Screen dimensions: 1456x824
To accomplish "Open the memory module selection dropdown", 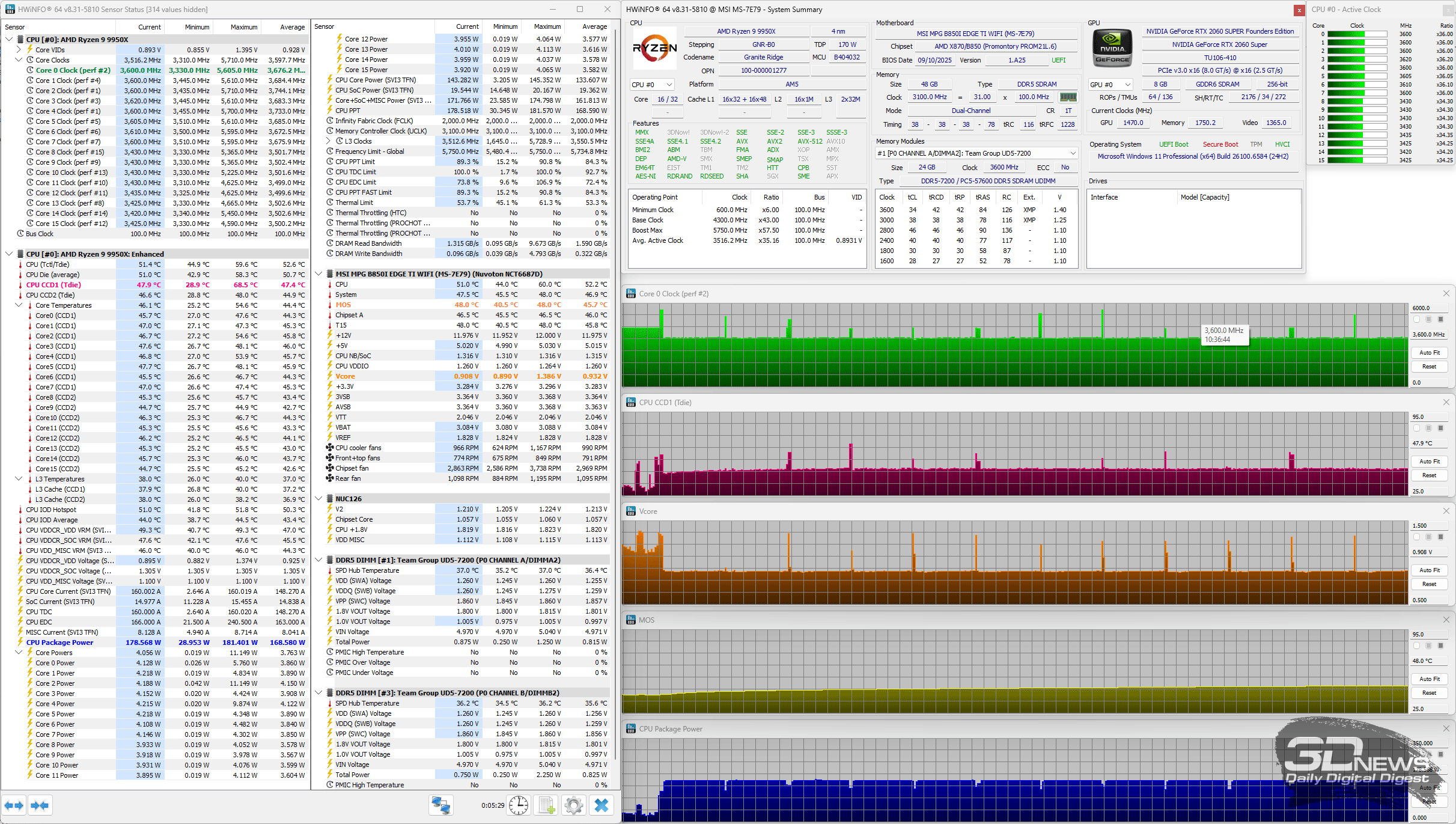I will coord(976,153).
